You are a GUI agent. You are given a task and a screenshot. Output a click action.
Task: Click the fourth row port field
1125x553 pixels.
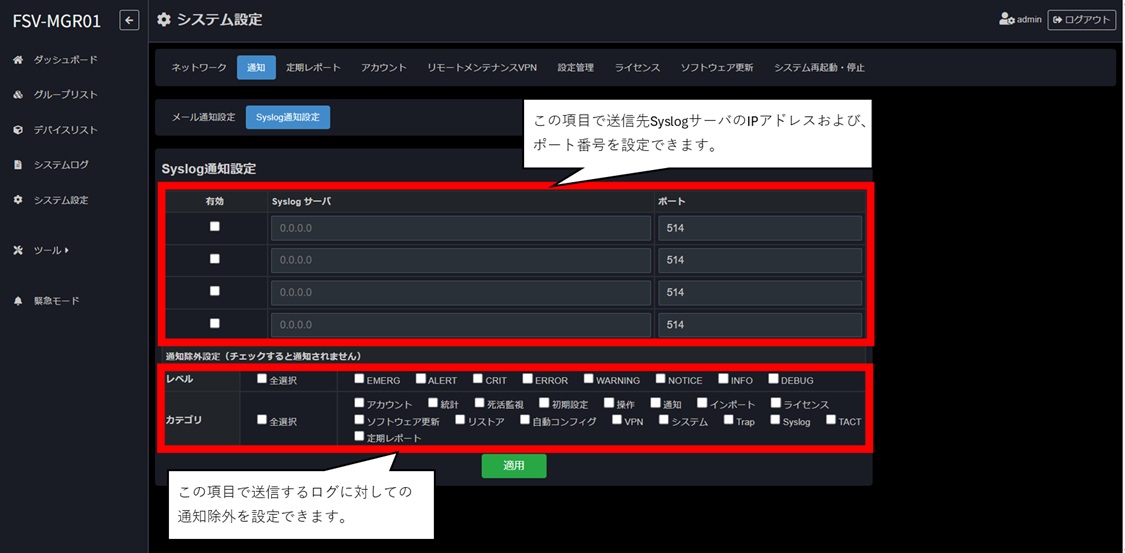760,325
